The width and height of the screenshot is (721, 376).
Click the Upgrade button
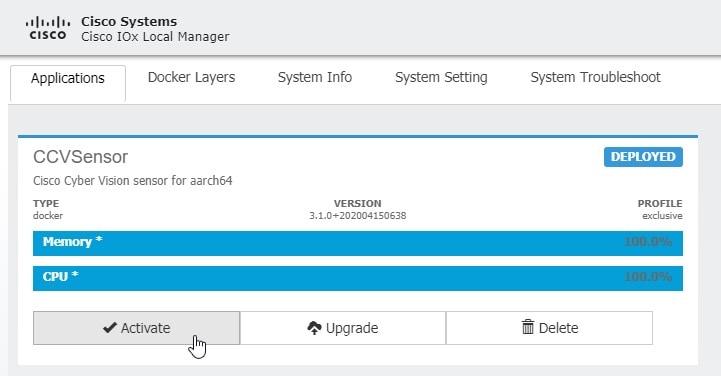[343, 328]
